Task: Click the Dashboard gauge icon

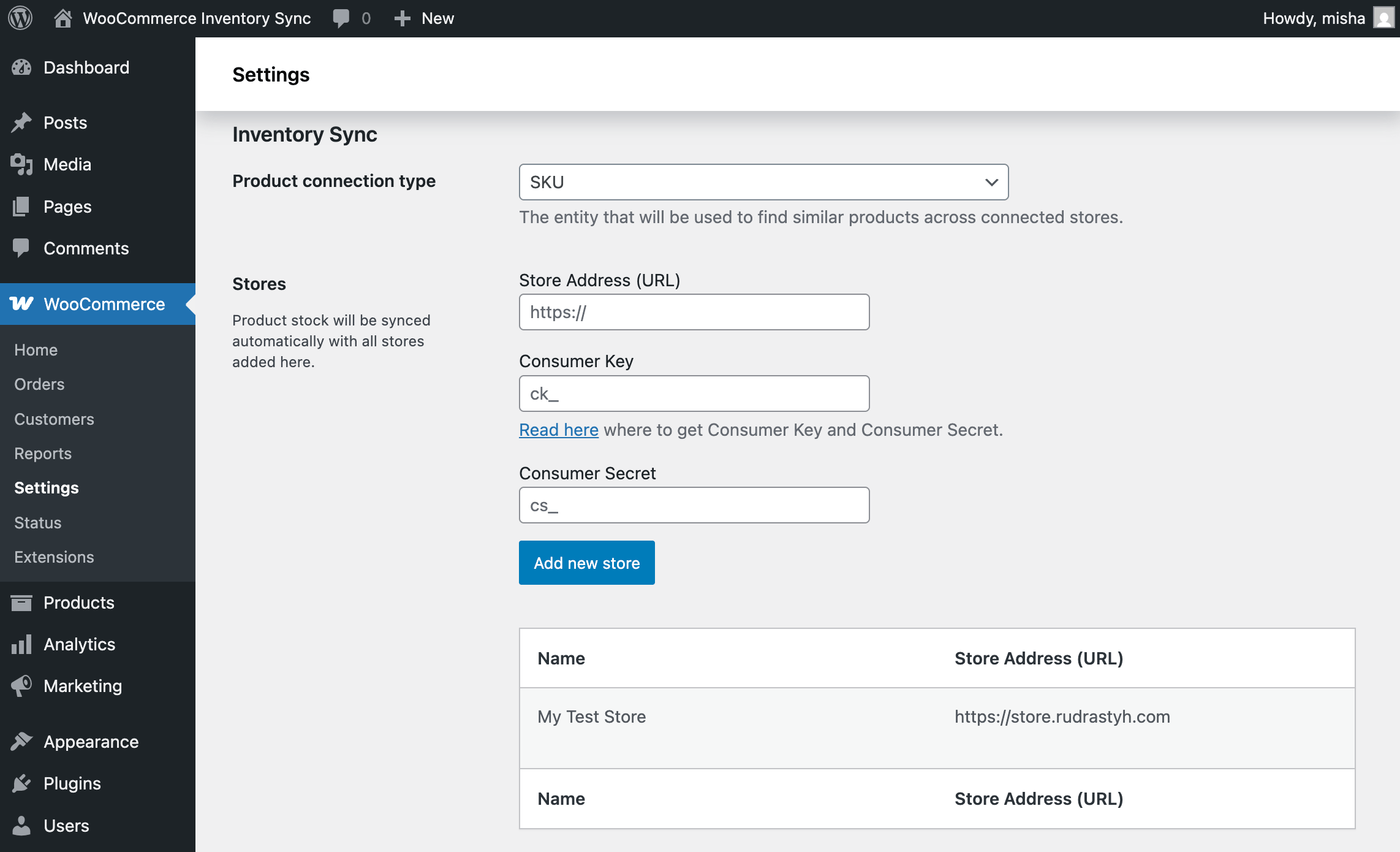Action: tap(21, 67)
